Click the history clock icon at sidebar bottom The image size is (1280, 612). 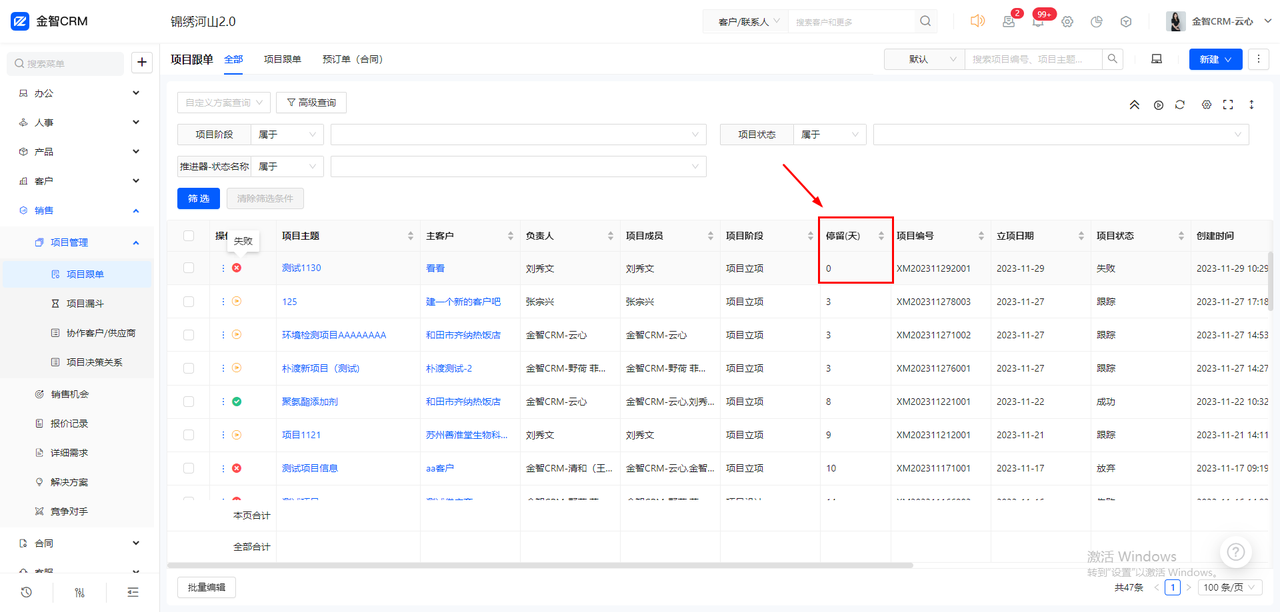(x=26, y=592)
